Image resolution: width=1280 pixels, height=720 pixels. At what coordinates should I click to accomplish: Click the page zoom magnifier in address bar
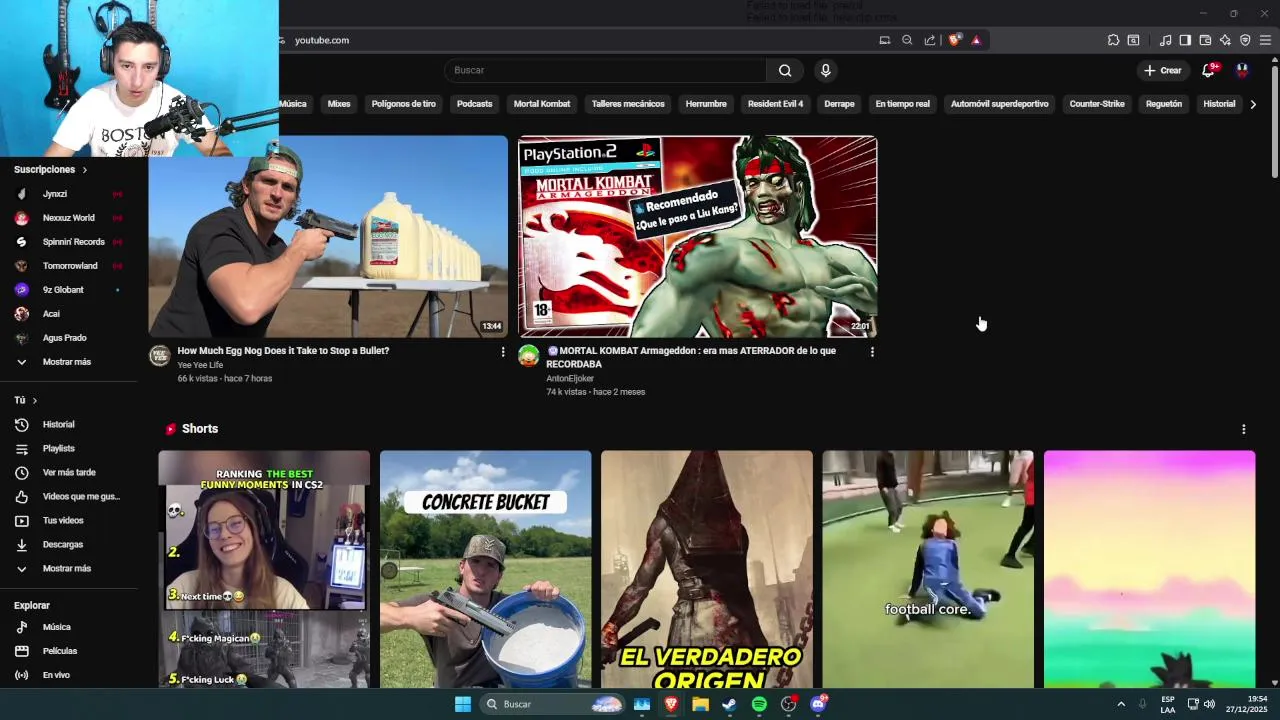(907, 40)
